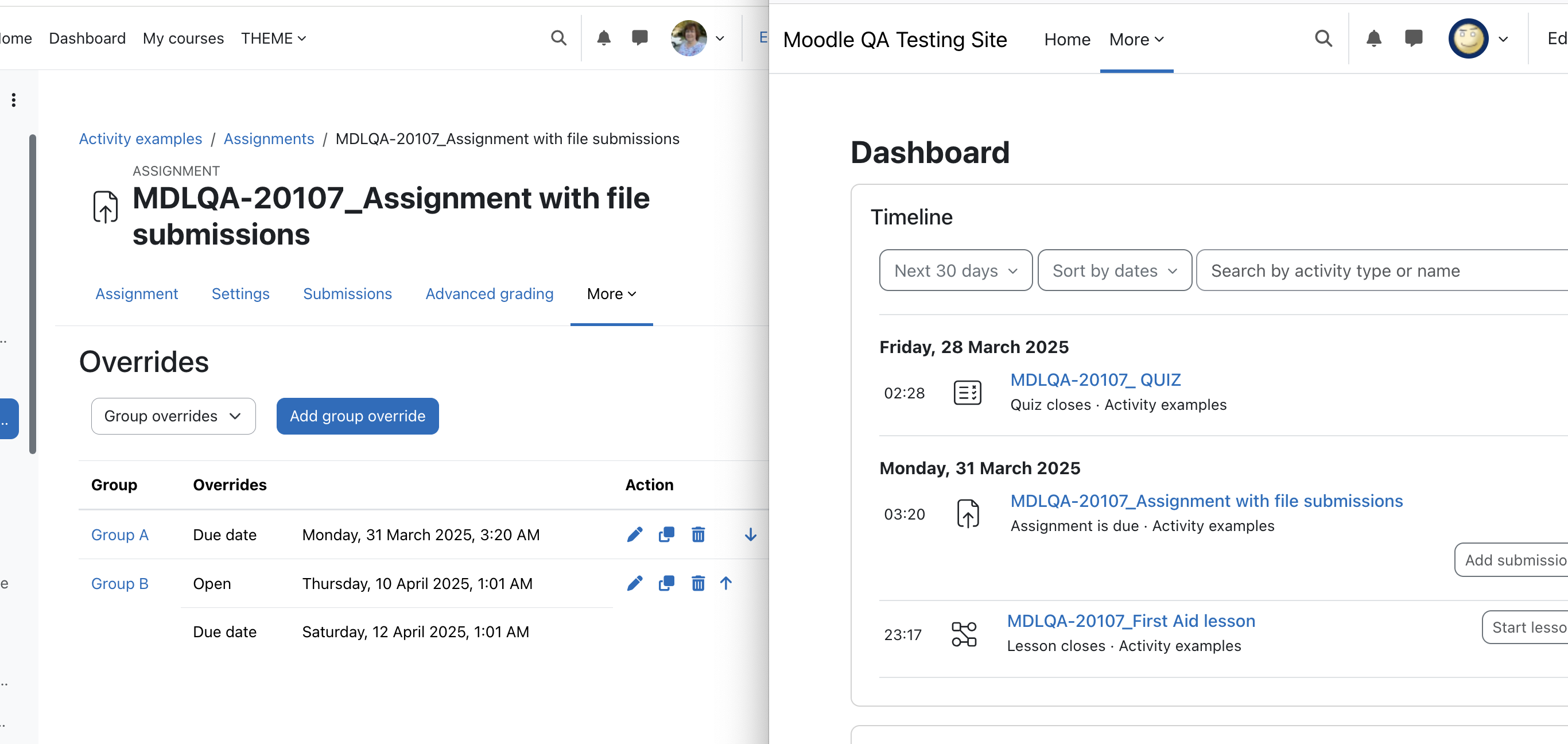Click search icon in Moodle QA Testing Site
The height and width of the screenshot is (744, 1568).
[1323, 39]
